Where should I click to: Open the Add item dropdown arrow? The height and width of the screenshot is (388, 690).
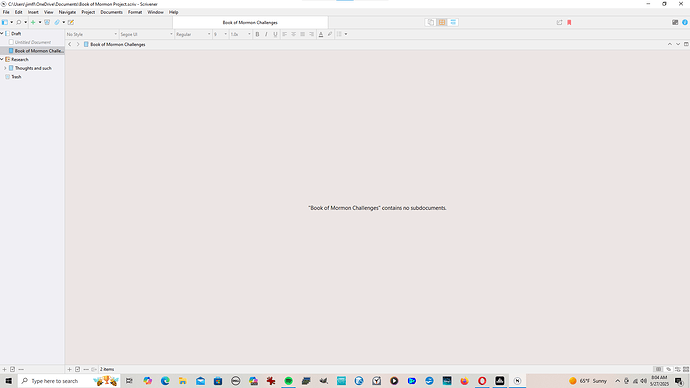point(40,22)
